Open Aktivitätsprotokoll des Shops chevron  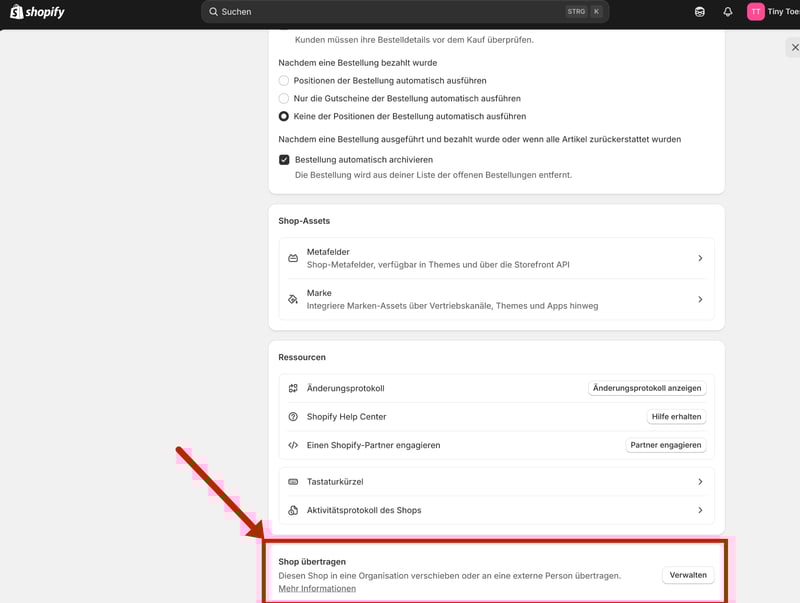[700, 510]
